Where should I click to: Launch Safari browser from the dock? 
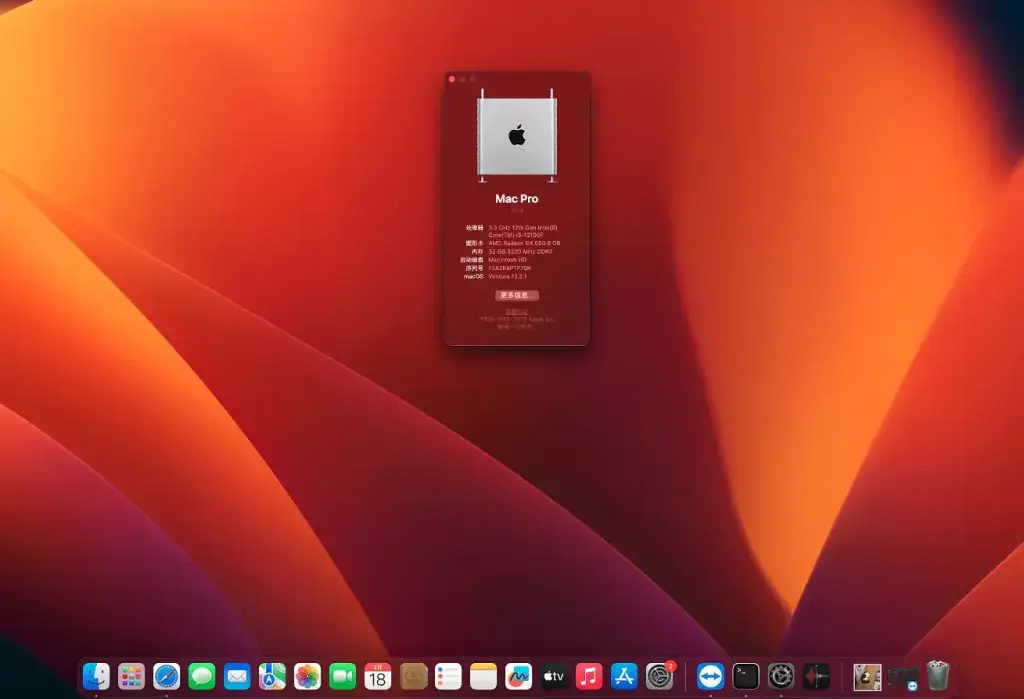(x=167, y=677)
